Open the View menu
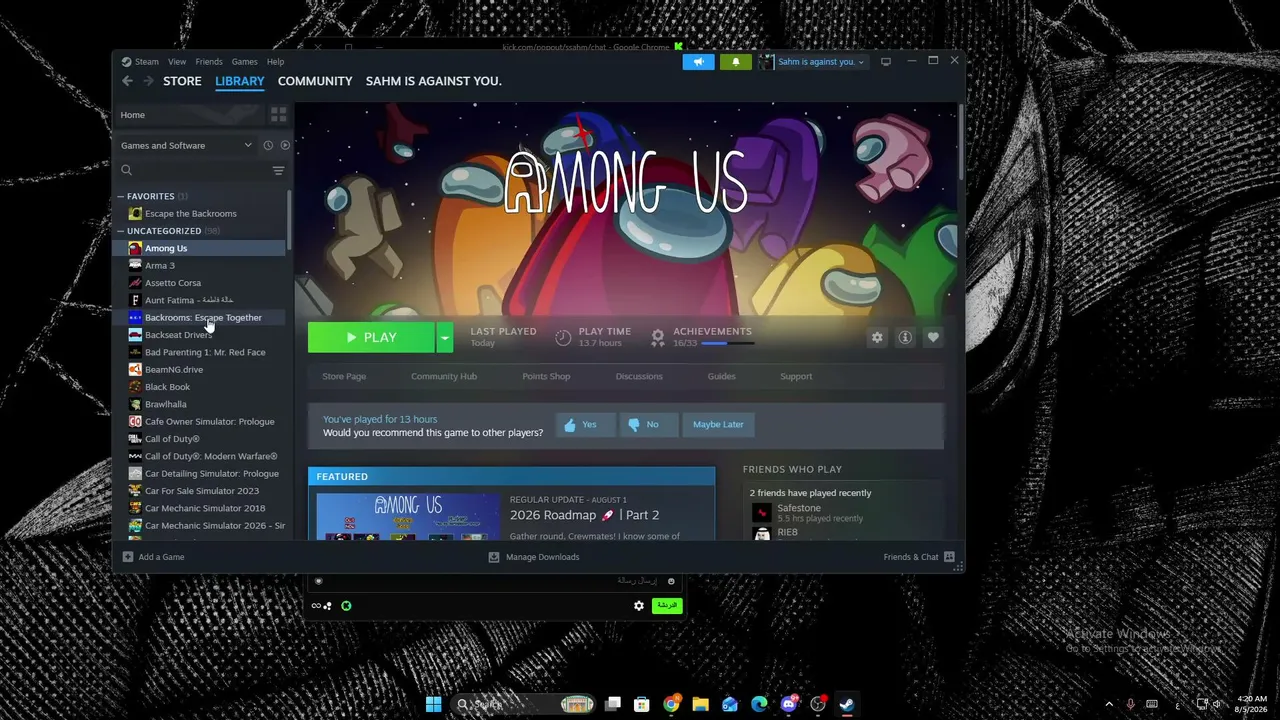Screen dimensions: 1280x720 [177, 62]
